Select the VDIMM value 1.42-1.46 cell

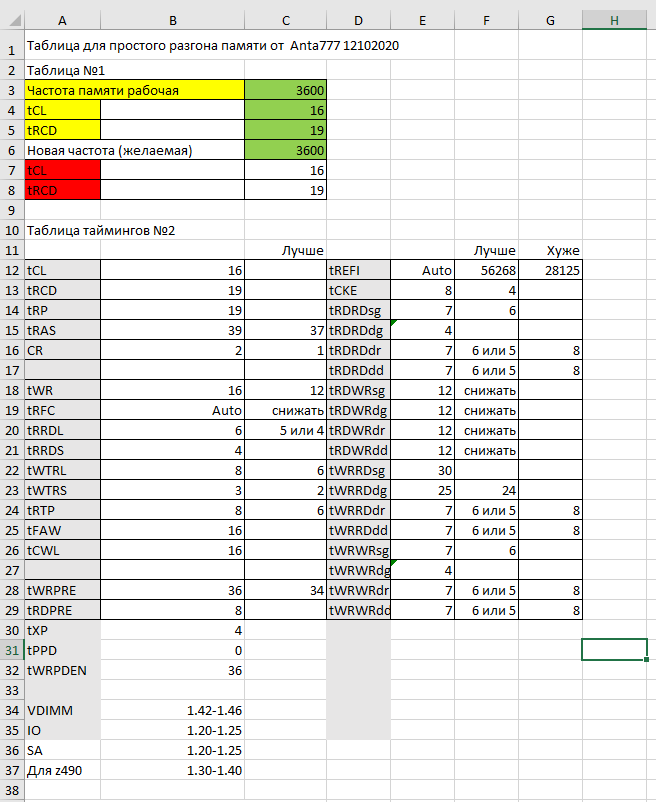point(172,710)
